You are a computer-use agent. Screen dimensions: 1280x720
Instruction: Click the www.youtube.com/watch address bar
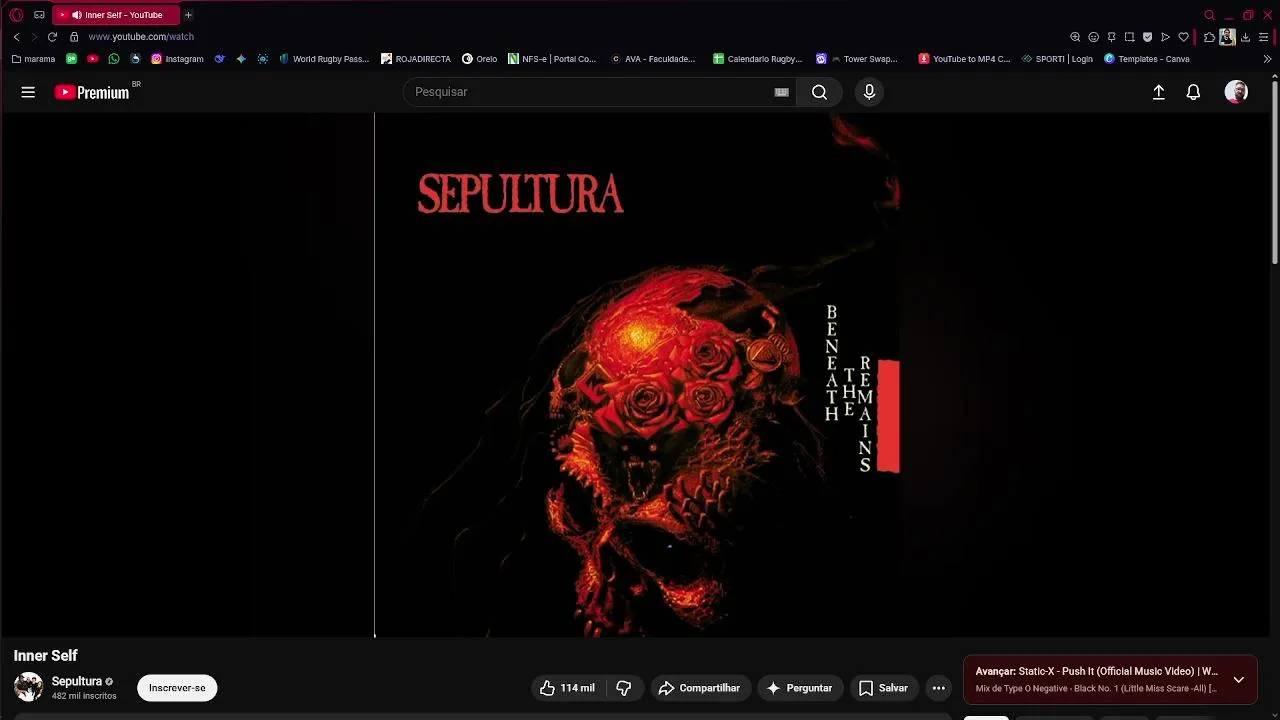(x=141, y=37)
